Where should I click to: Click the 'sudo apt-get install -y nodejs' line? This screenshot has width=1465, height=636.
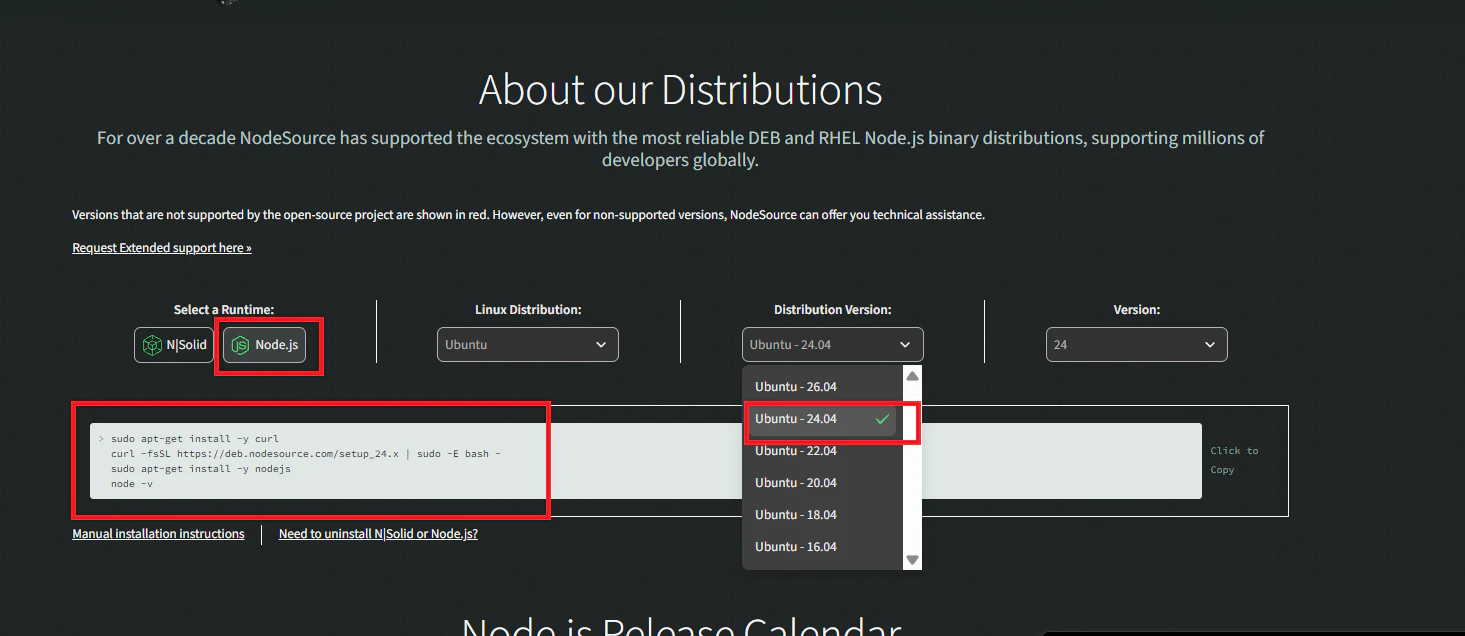(x=201, y=469)
